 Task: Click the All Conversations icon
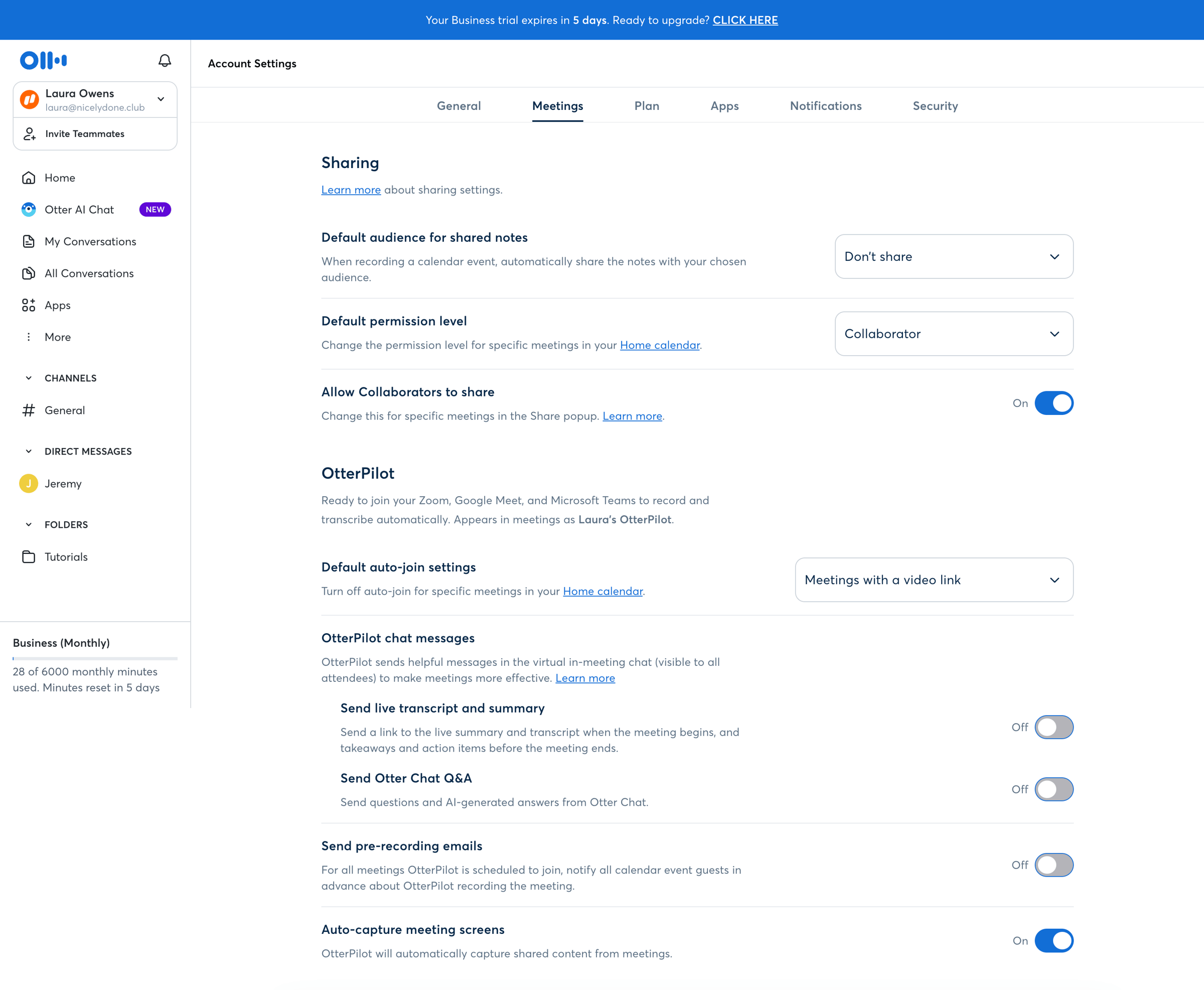pyautogui.click(x=29, y=274)
